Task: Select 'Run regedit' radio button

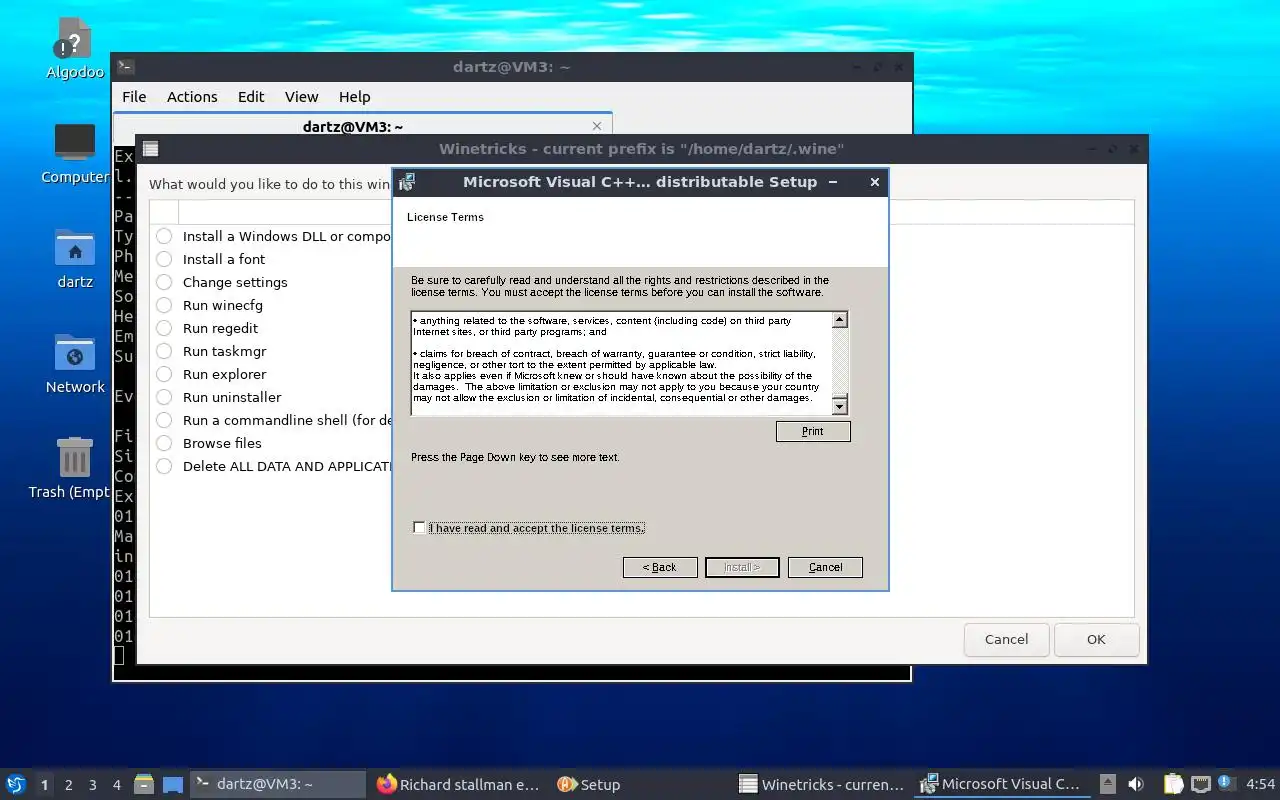Action: coord(164,328)
